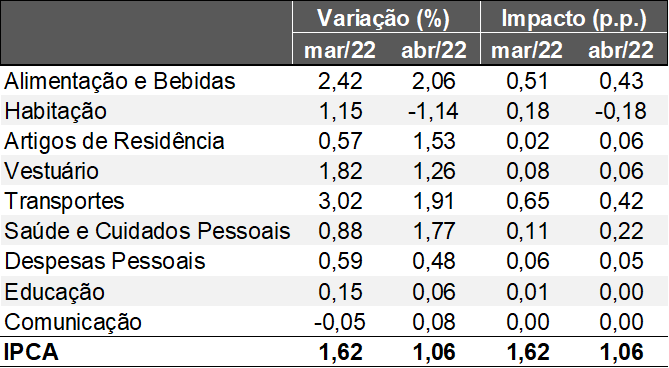Select the Comunicação row label
669x368 pixels.
point(73,322)
